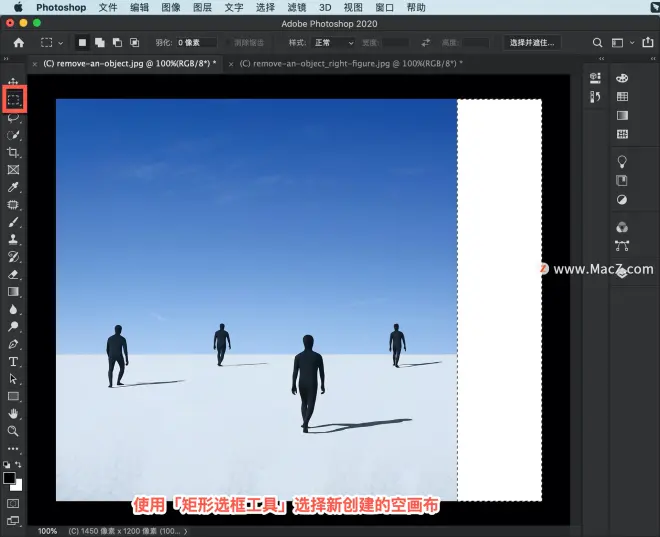Select the Hand tool
Viewport: 660px width, 537px height.
point(13,414)
